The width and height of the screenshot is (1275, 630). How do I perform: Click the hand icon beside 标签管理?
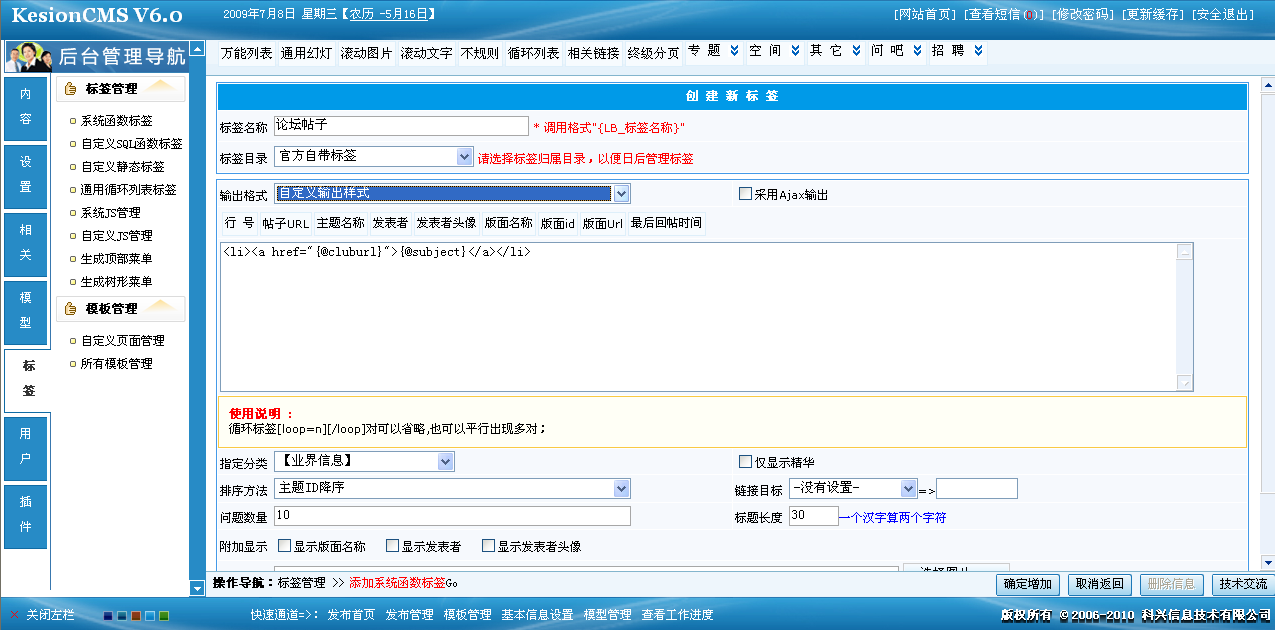coord(70,89)
